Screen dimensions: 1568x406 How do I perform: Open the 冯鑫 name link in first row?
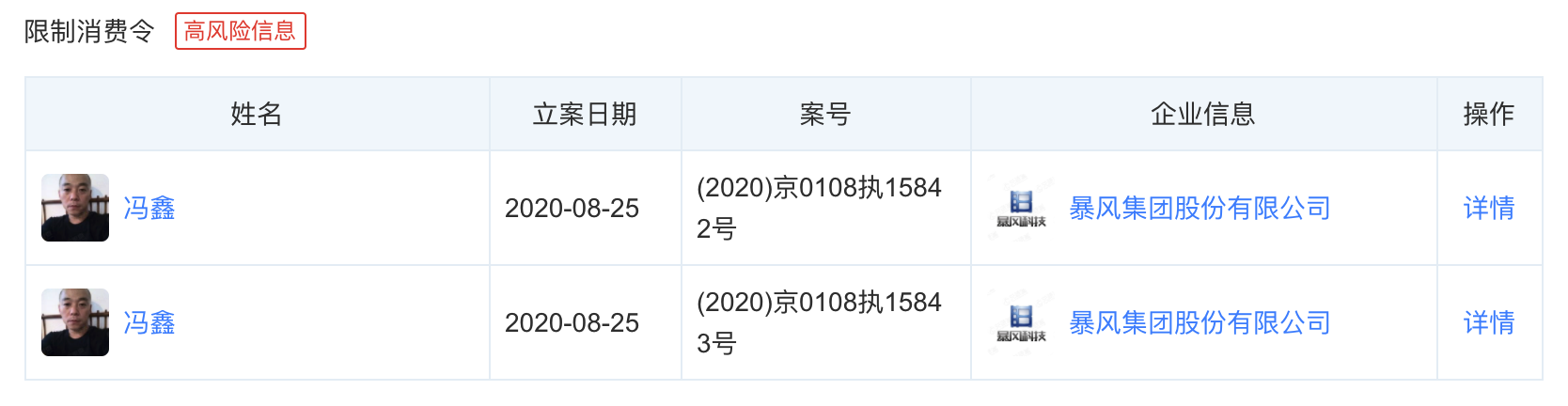[149, 208]
